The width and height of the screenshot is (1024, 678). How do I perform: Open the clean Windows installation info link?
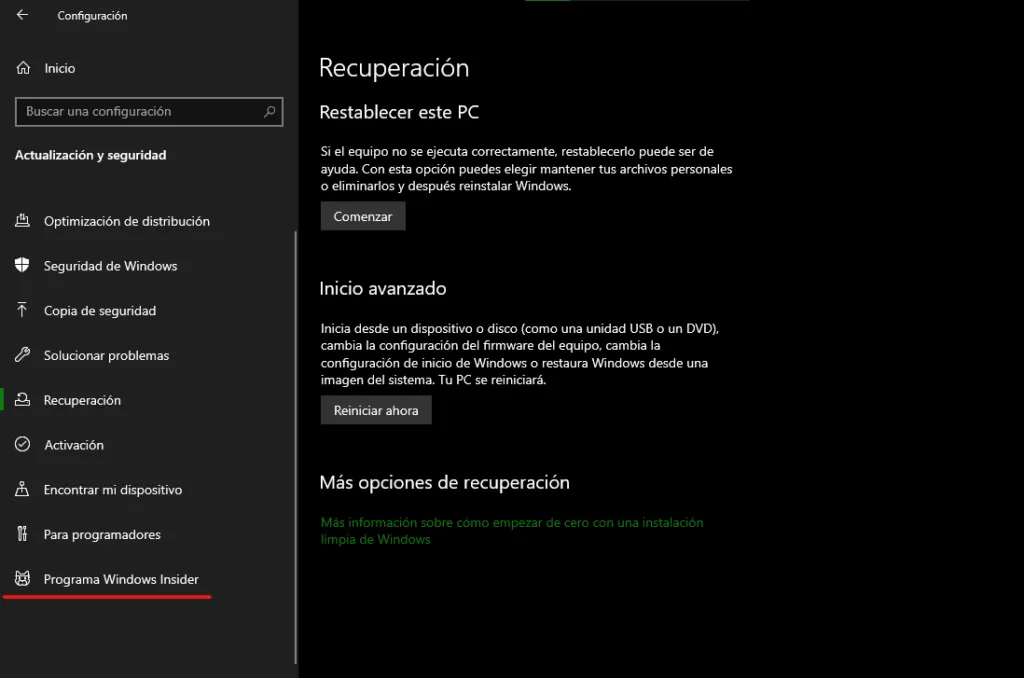[511, 530]
